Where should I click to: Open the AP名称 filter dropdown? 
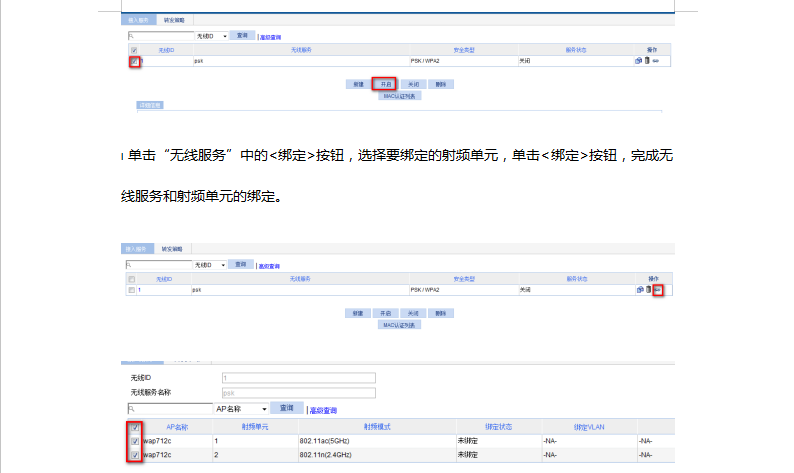click(241, 409)
